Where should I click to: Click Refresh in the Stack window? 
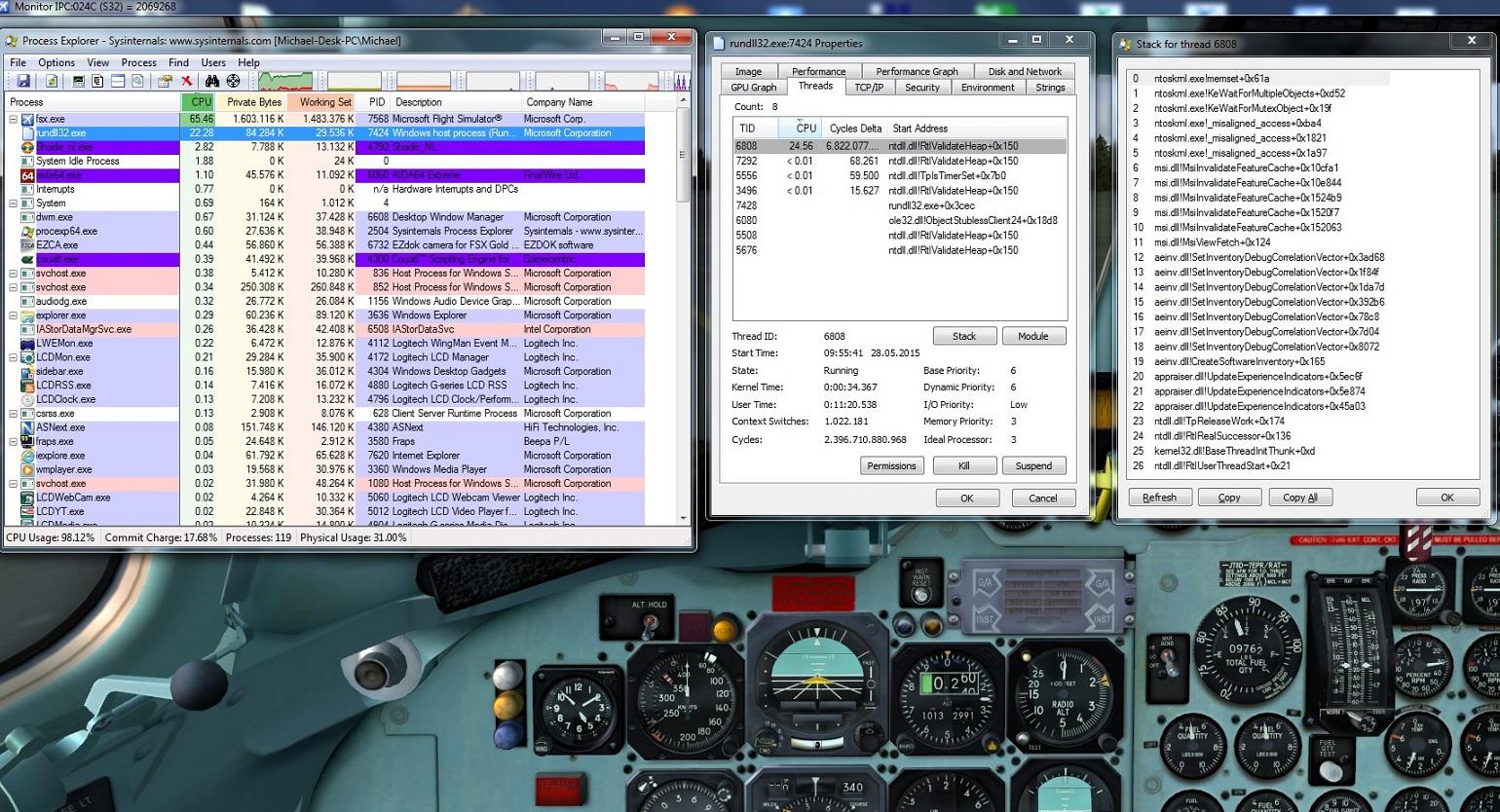point(1159,498)
